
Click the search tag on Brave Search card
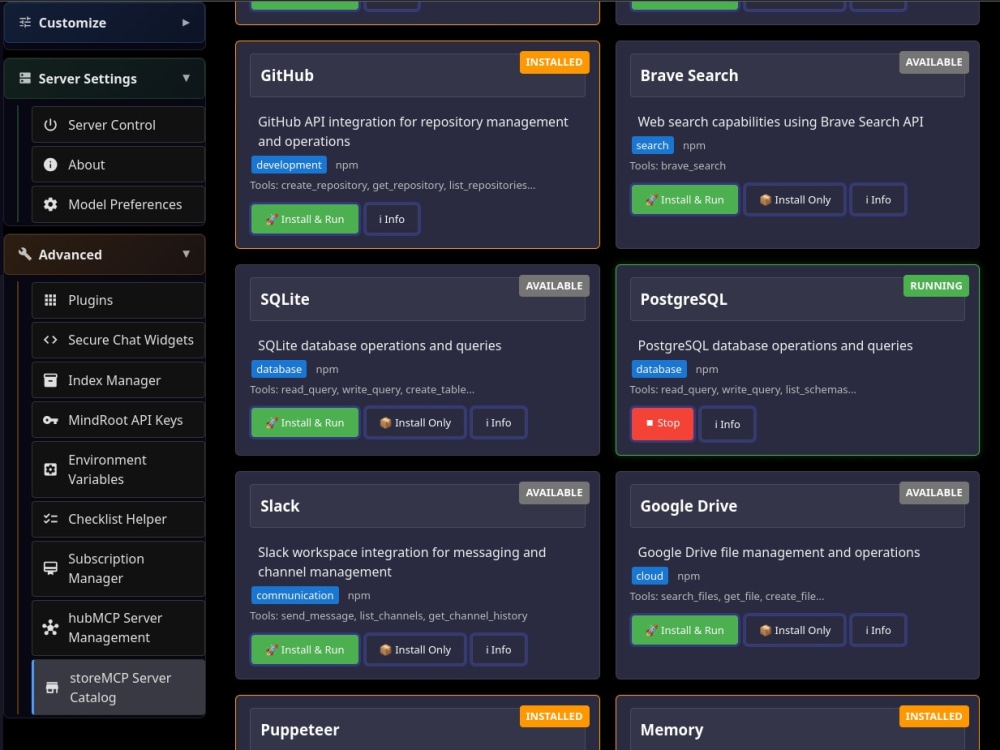[x=652, y=145]
